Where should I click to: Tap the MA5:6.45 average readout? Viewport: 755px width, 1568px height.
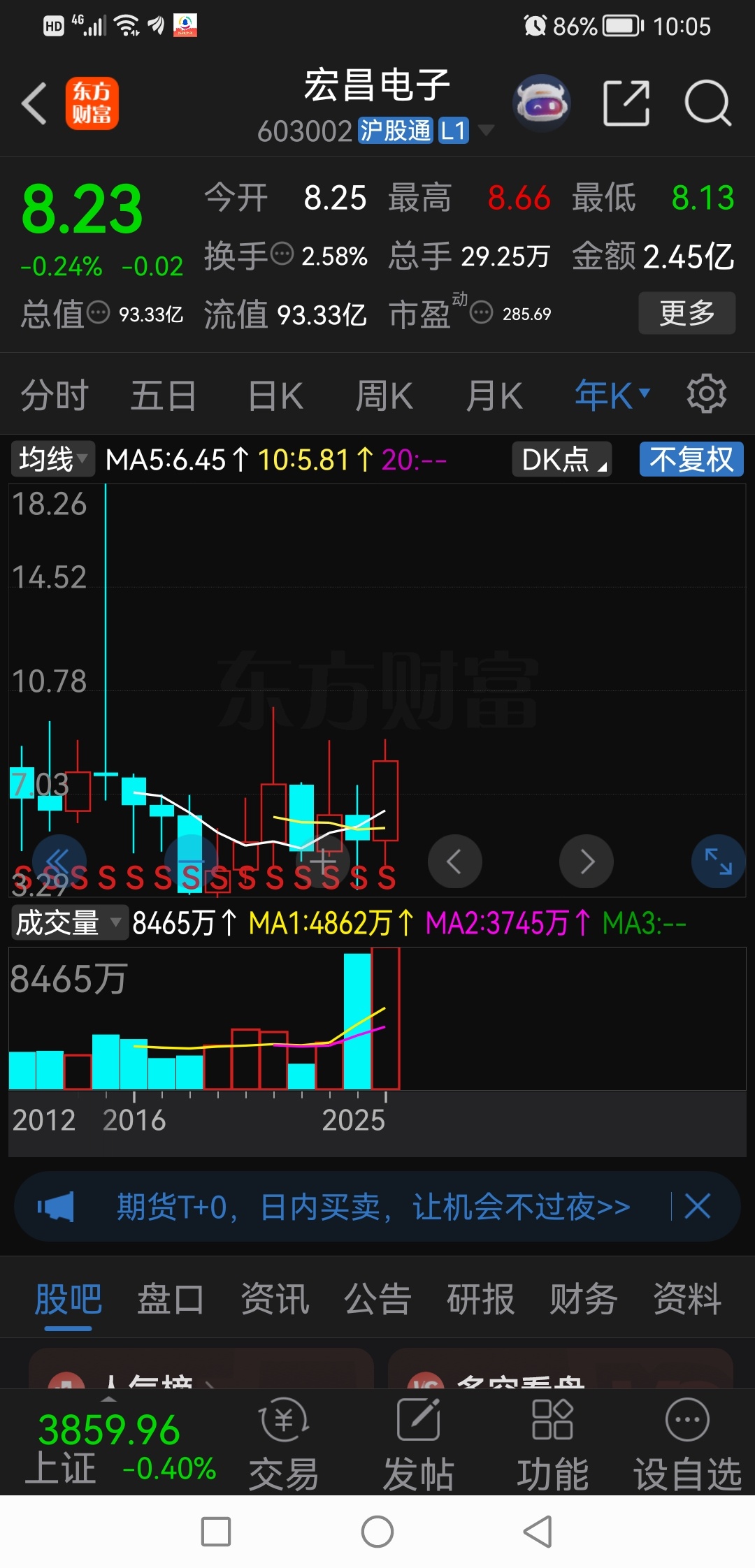(177, 460)
